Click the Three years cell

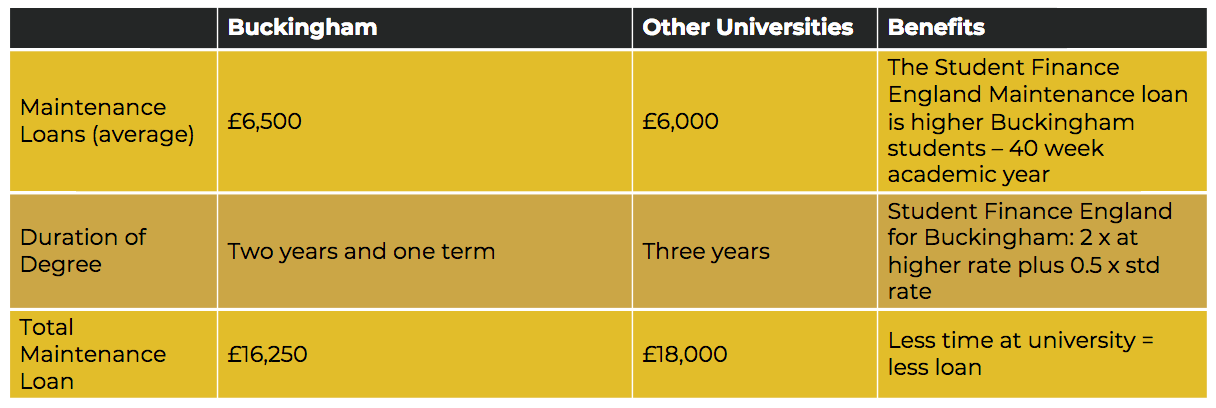[706, 251]
